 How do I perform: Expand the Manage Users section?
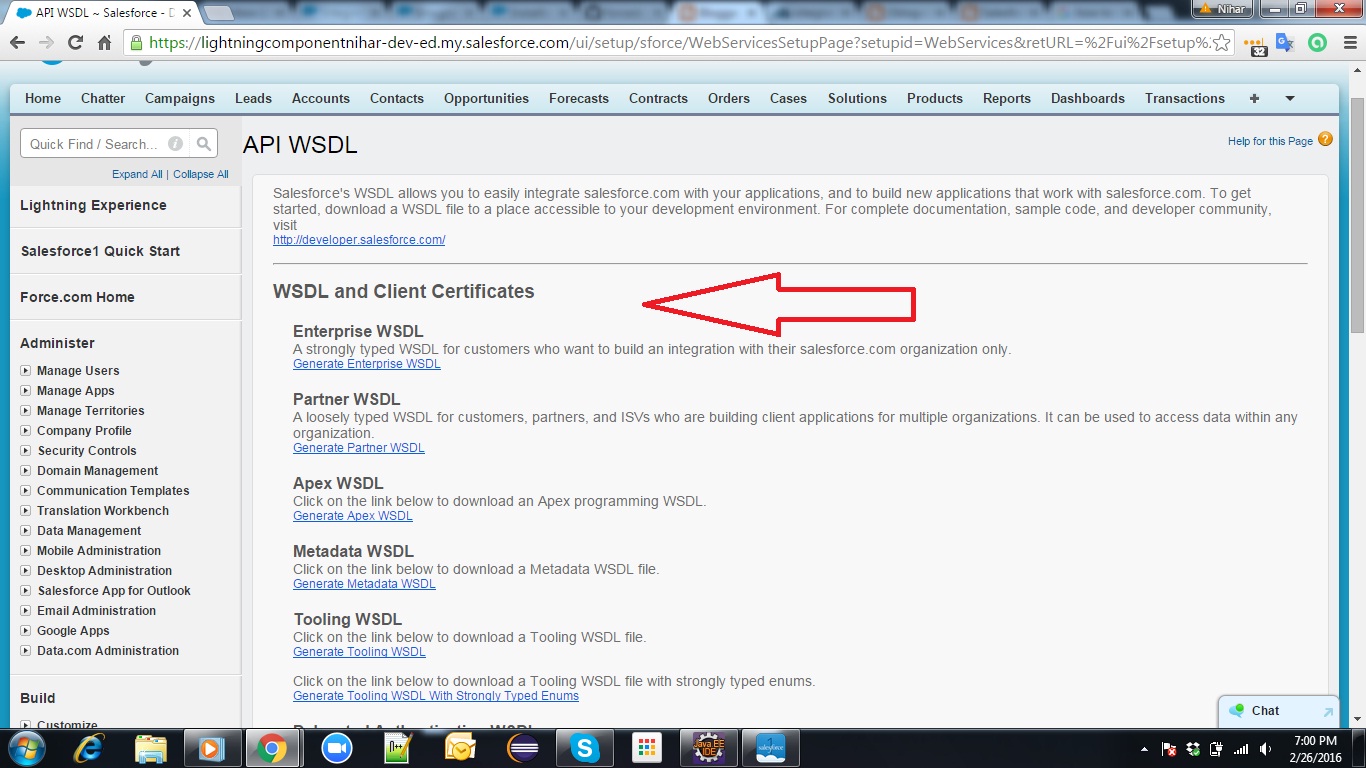point(26,371)
